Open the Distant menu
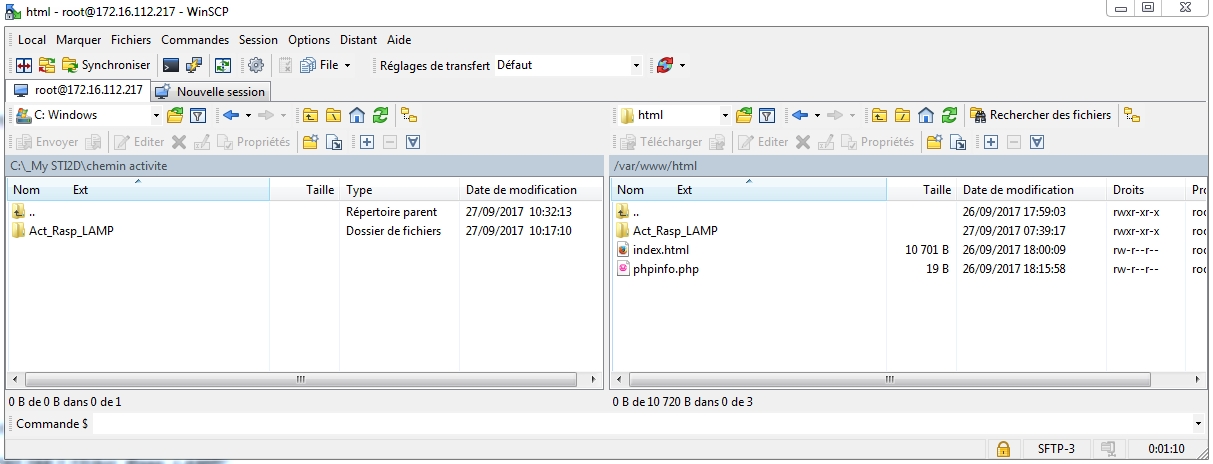Viewport: 1213px width, 464px height. pyautogui.click(x=358, y=40)
